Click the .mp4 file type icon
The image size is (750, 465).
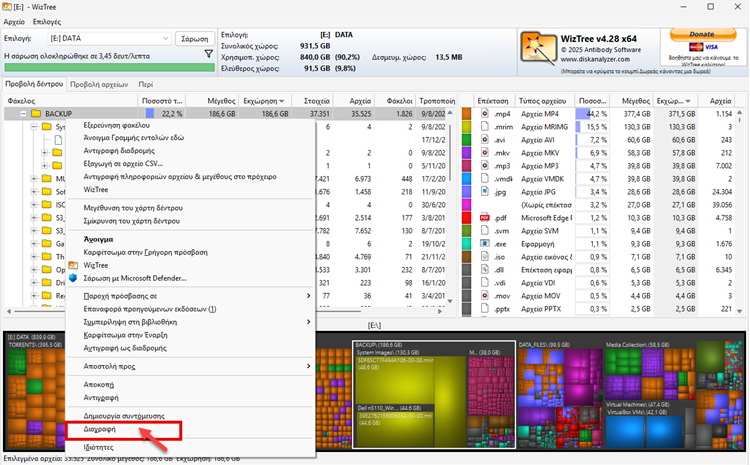(484, 114)
